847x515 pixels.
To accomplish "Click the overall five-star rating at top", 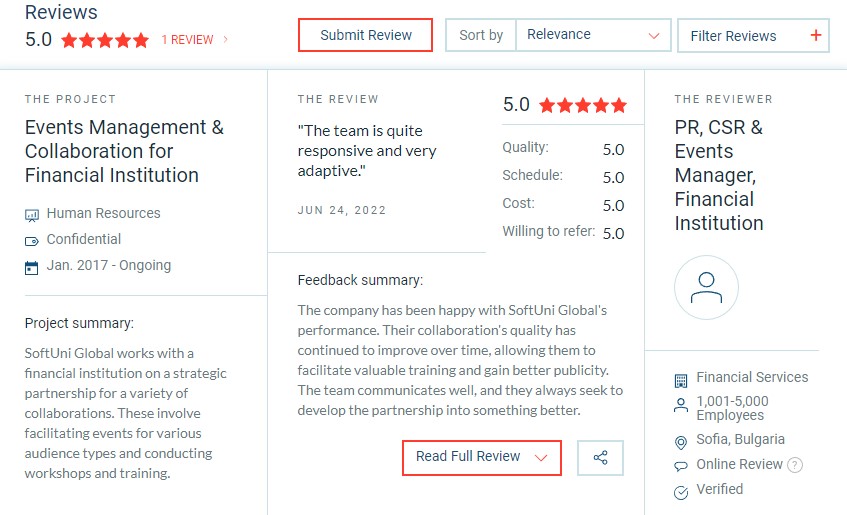I will (105, 40).
